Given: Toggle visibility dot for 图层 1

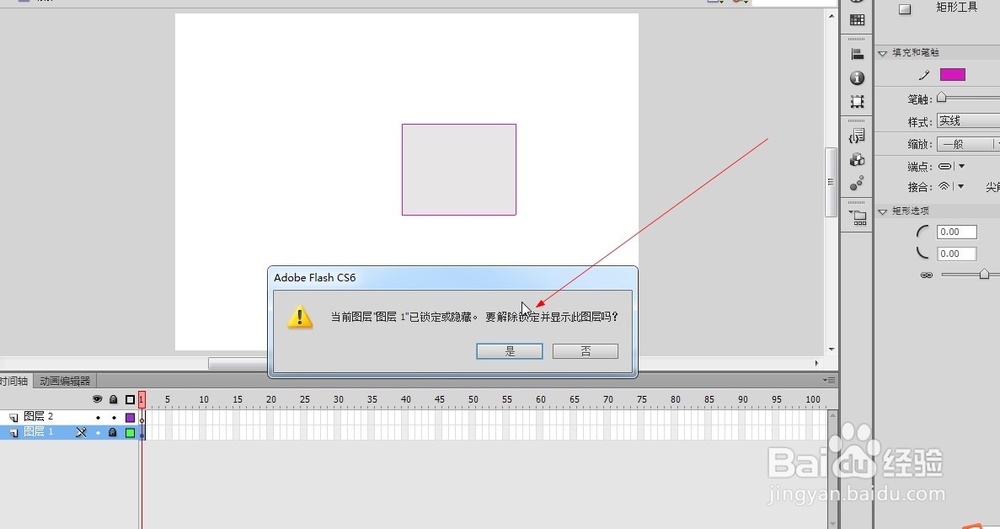Looking at the screenshot, I should coord(98,433).
